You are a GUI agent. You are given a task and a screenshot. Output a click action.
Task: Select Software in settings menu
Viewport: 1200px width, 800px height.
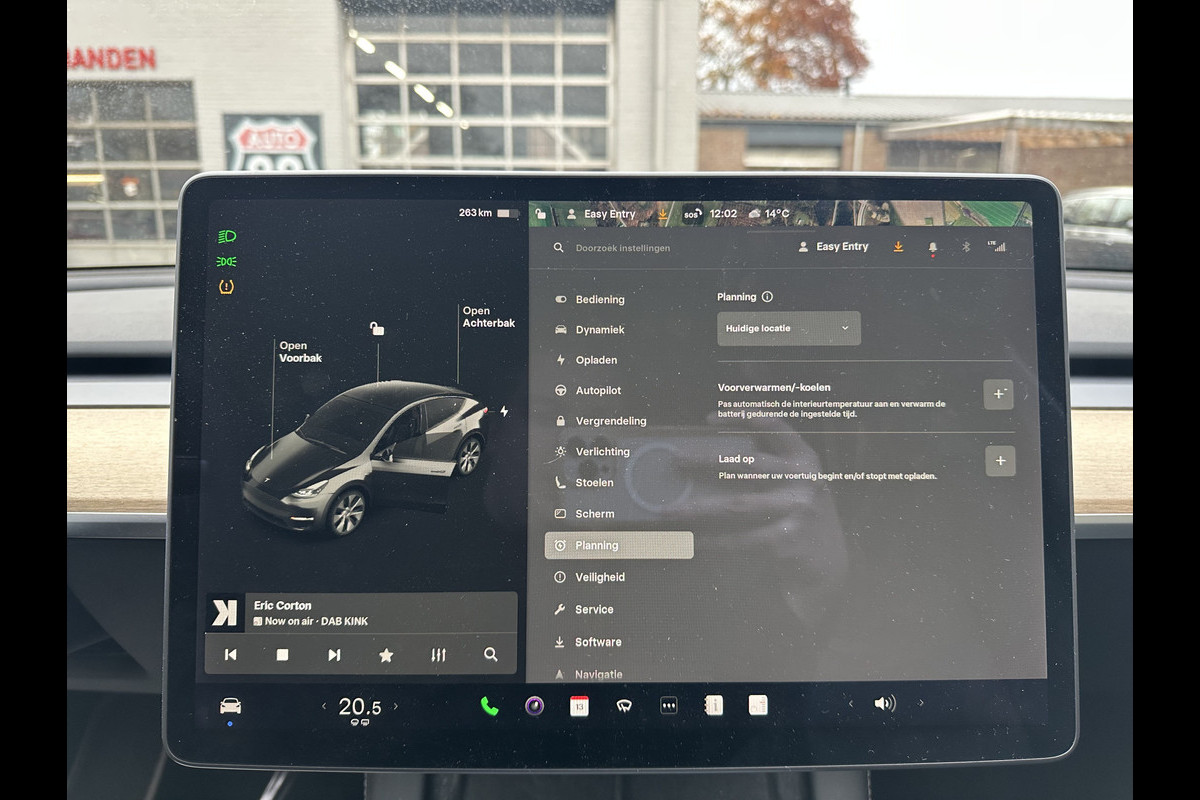(598, 642)
